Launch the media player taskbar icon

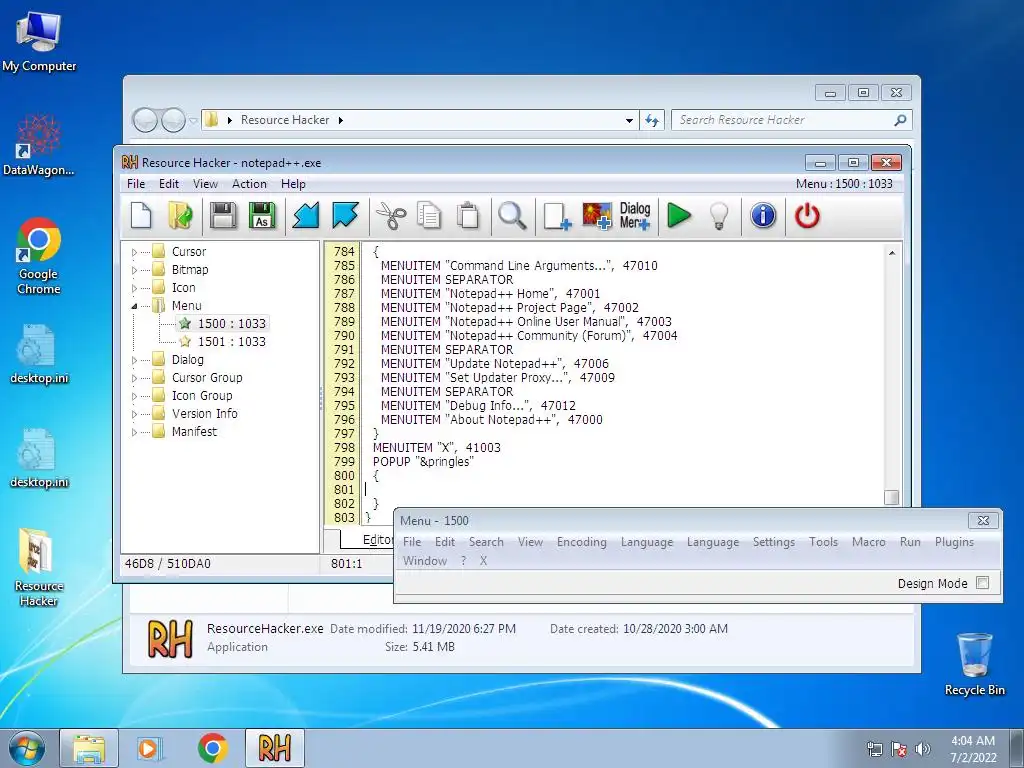point(150,748)
